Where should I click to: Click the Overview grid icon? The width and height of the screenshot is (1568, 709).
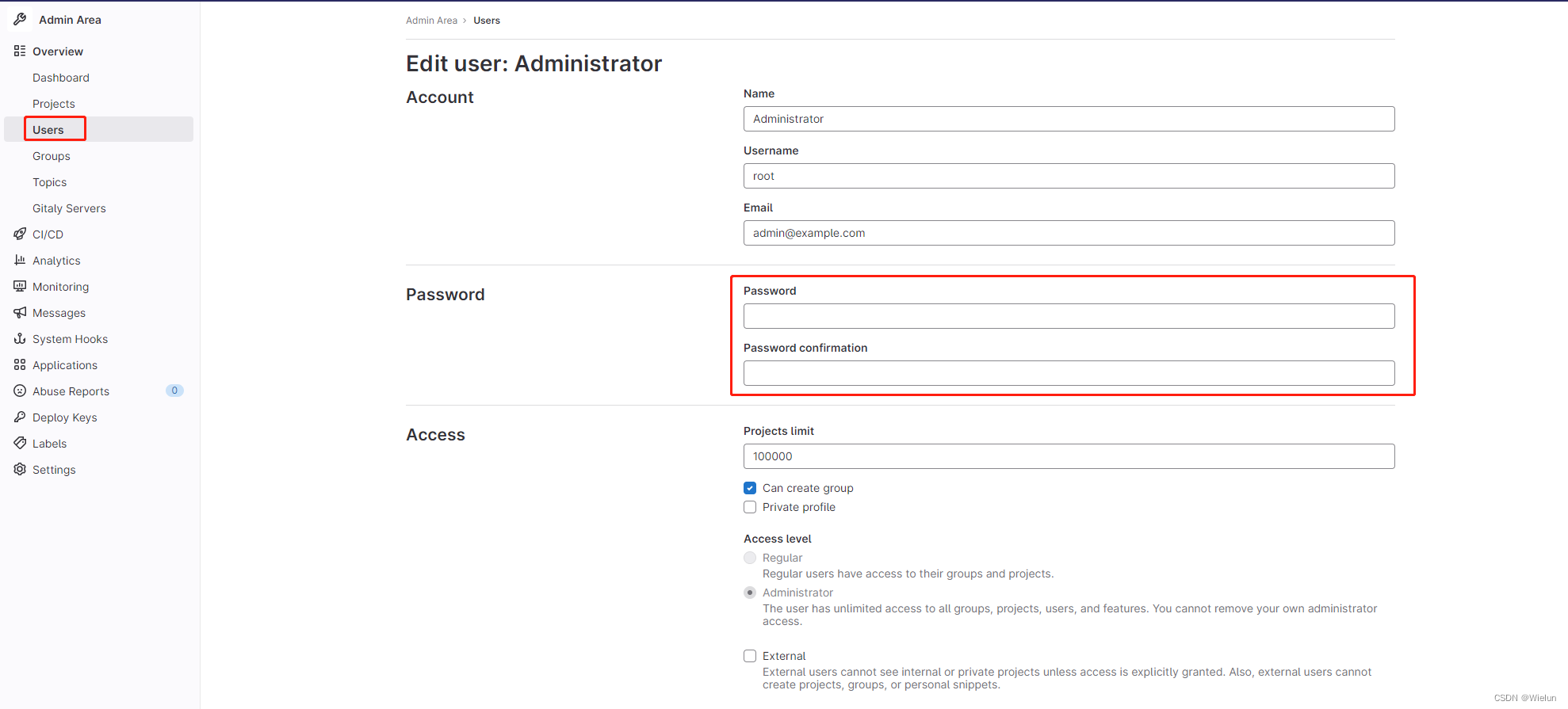coord(20,51)
